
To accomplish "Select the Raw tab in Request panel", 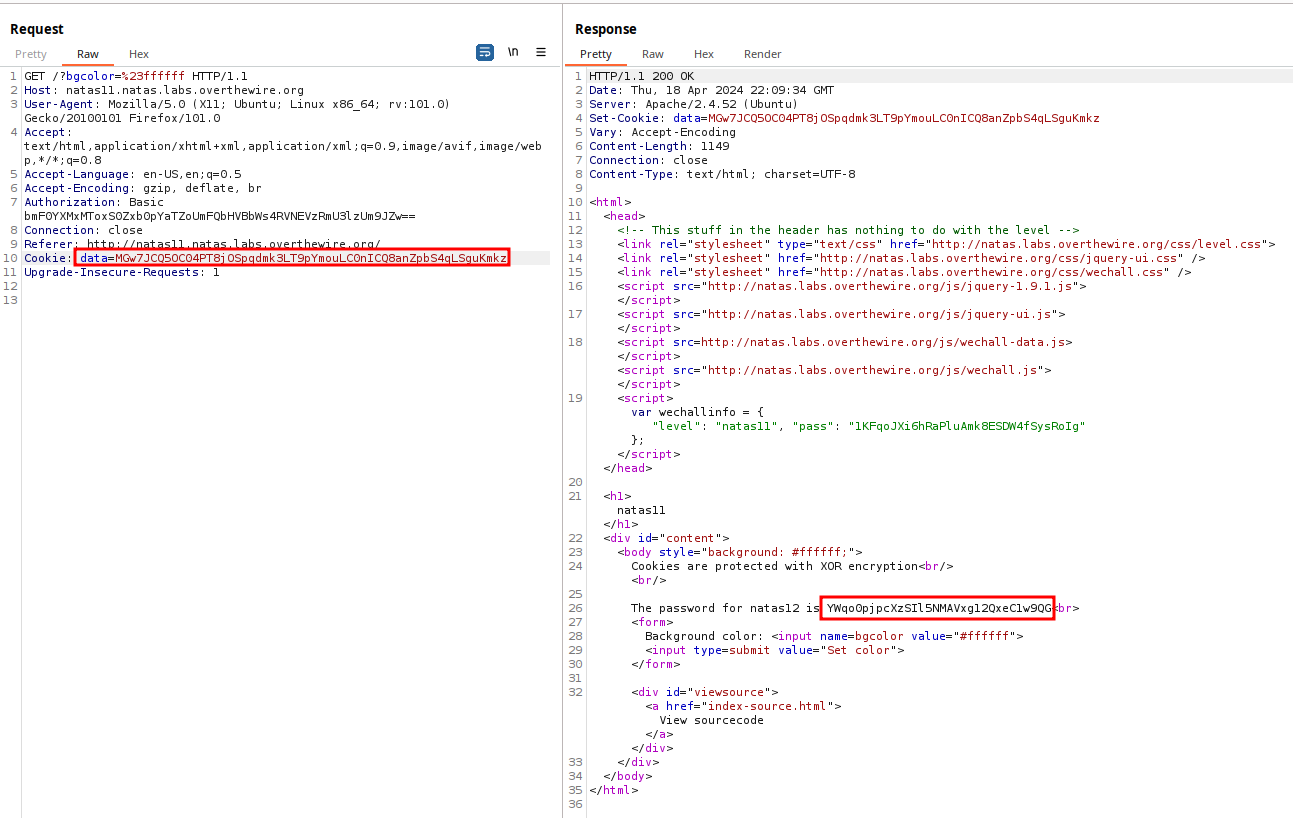I will (x=88, y=54).
